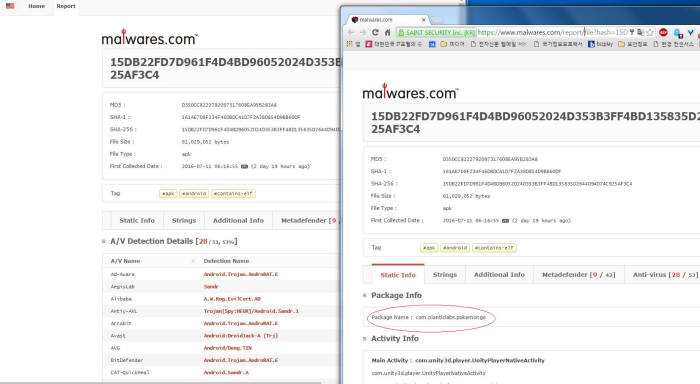Open the bitsMy bookmark
This screenshot has width=700, height=384.
600,44
